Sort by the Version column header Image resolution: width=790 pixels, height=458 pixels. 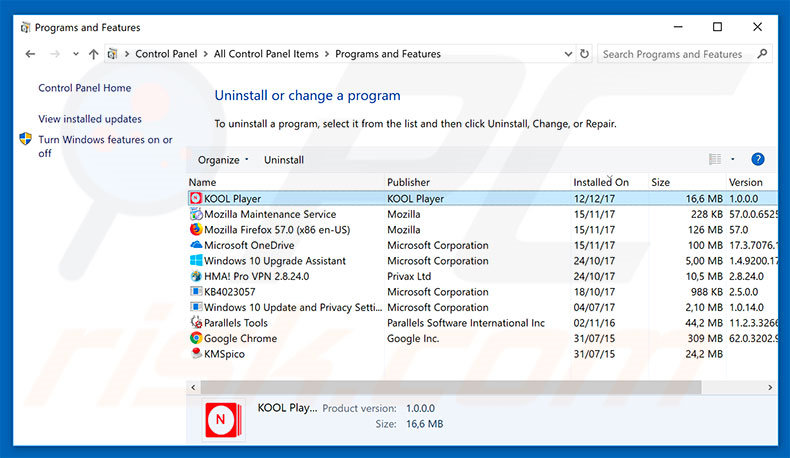(752, 182)
